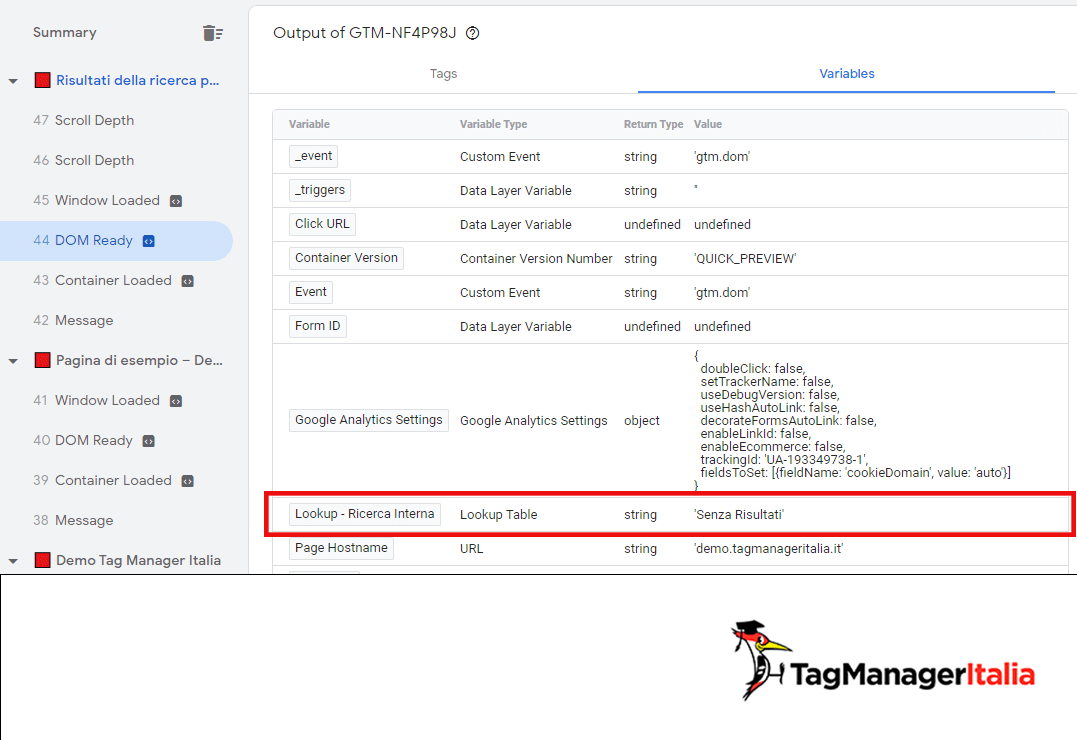Click the clear events trash icon
This screenshot has height=740, width=1077.
212,33
